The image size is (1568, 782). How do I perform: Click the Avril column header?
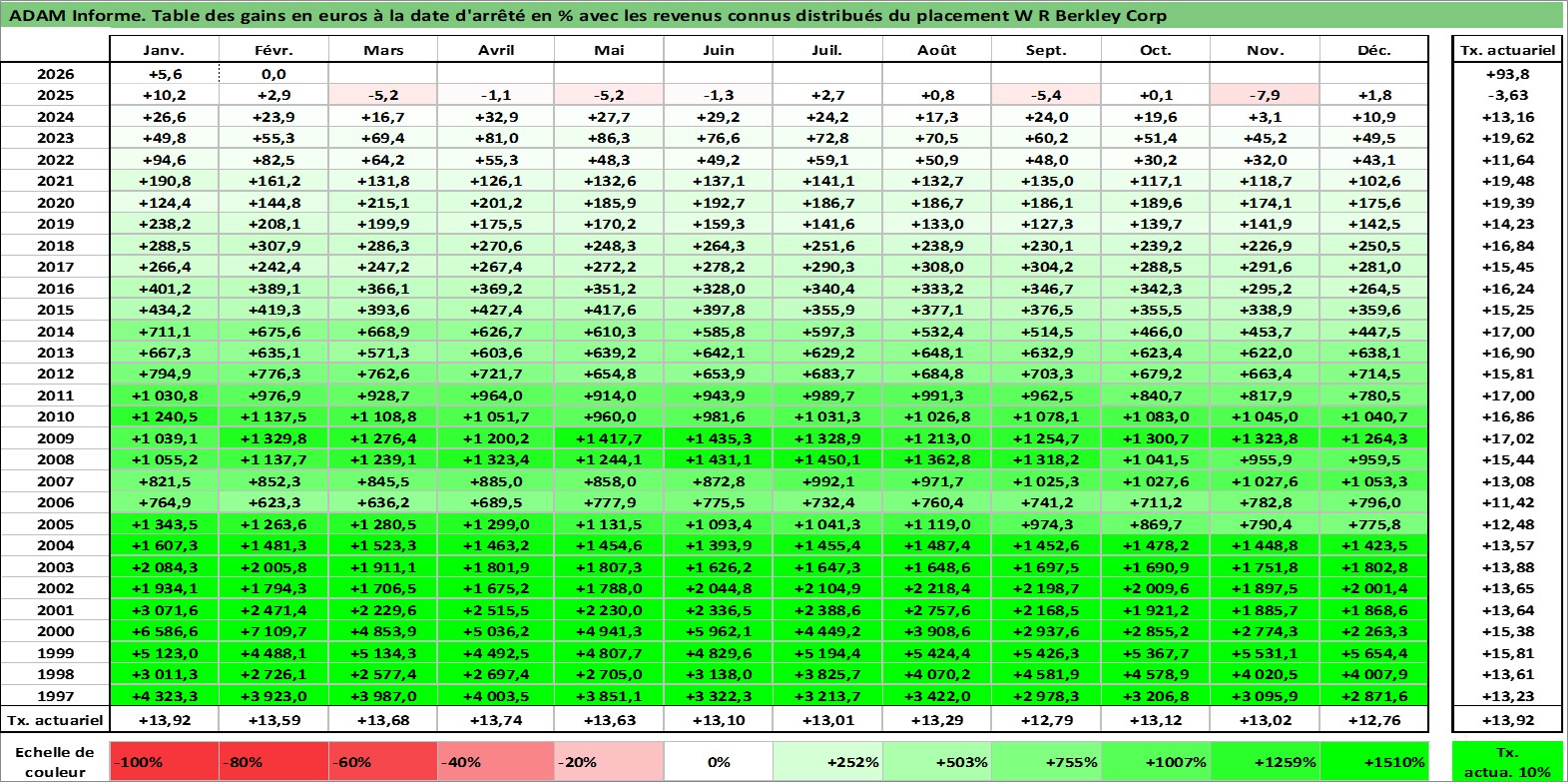496,50
